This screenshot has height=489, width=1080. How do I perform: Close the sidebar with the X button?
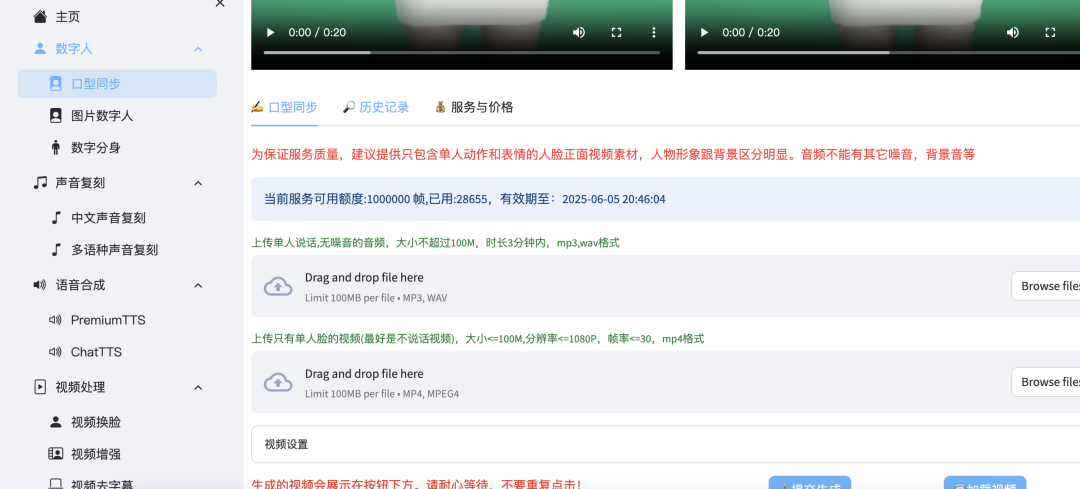click(x=220, y=3)
